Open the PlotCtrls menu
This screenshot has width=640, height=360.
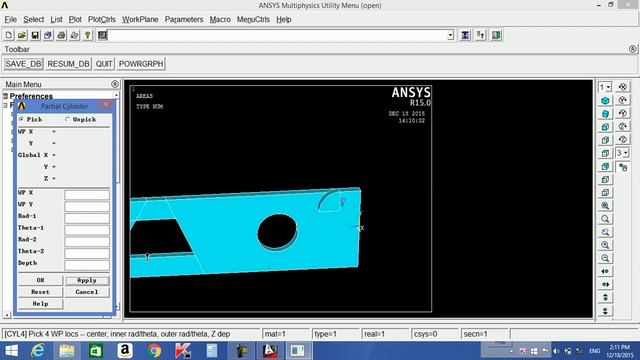pyautogui.click(x=102, y=19)
